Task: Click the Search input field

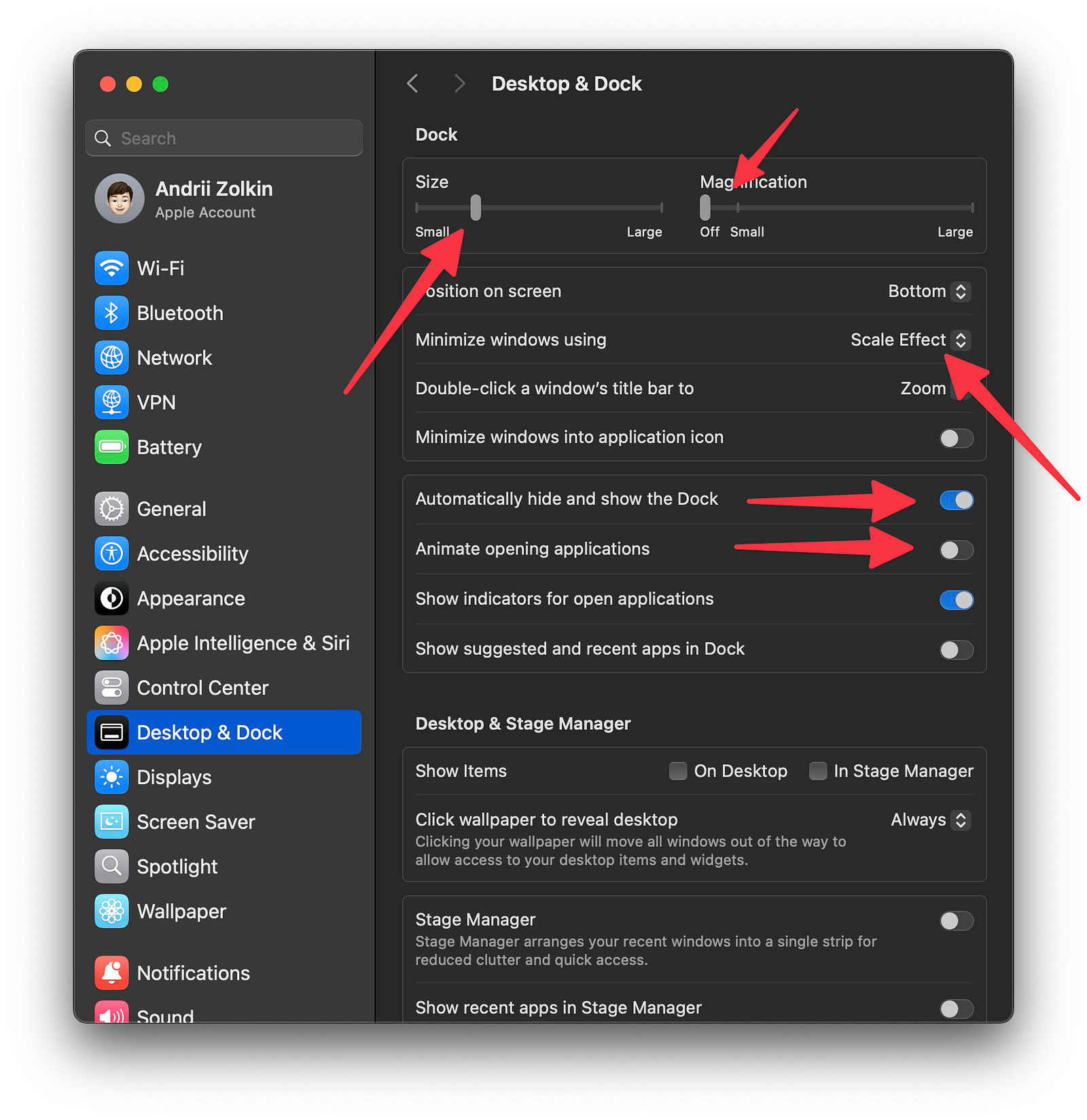Action: pyautogui.click(x=224, y=139)
